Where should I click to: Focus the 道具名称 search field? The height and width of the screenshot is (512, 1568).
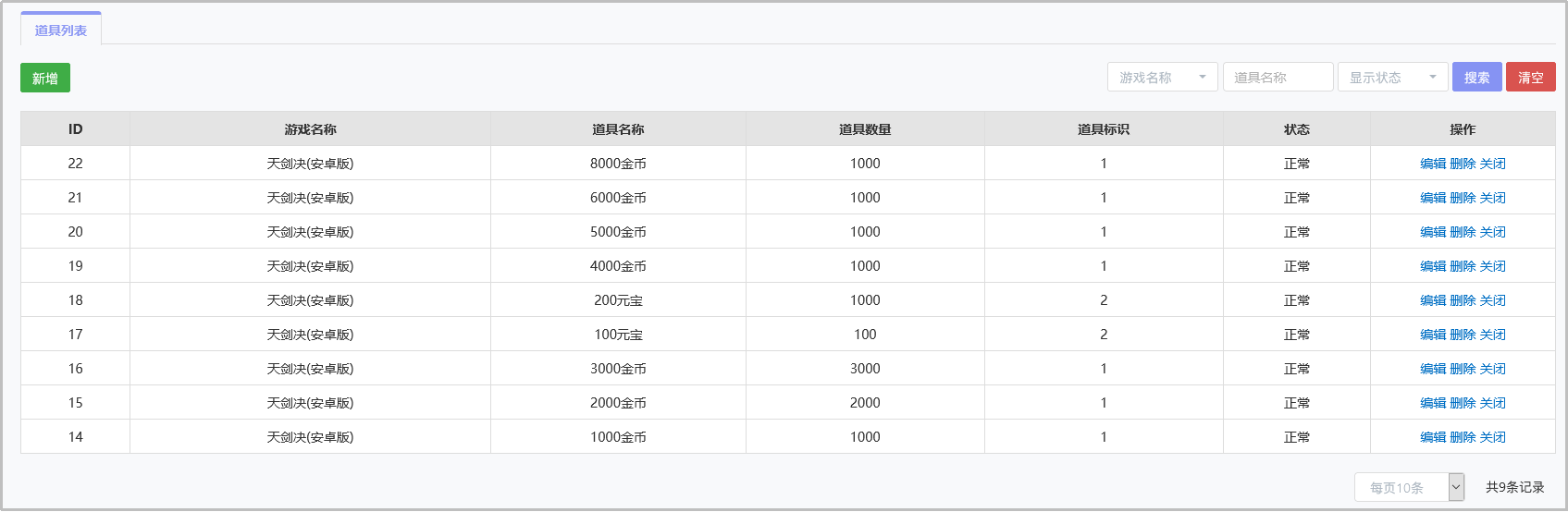click(x=1278, y=77)
